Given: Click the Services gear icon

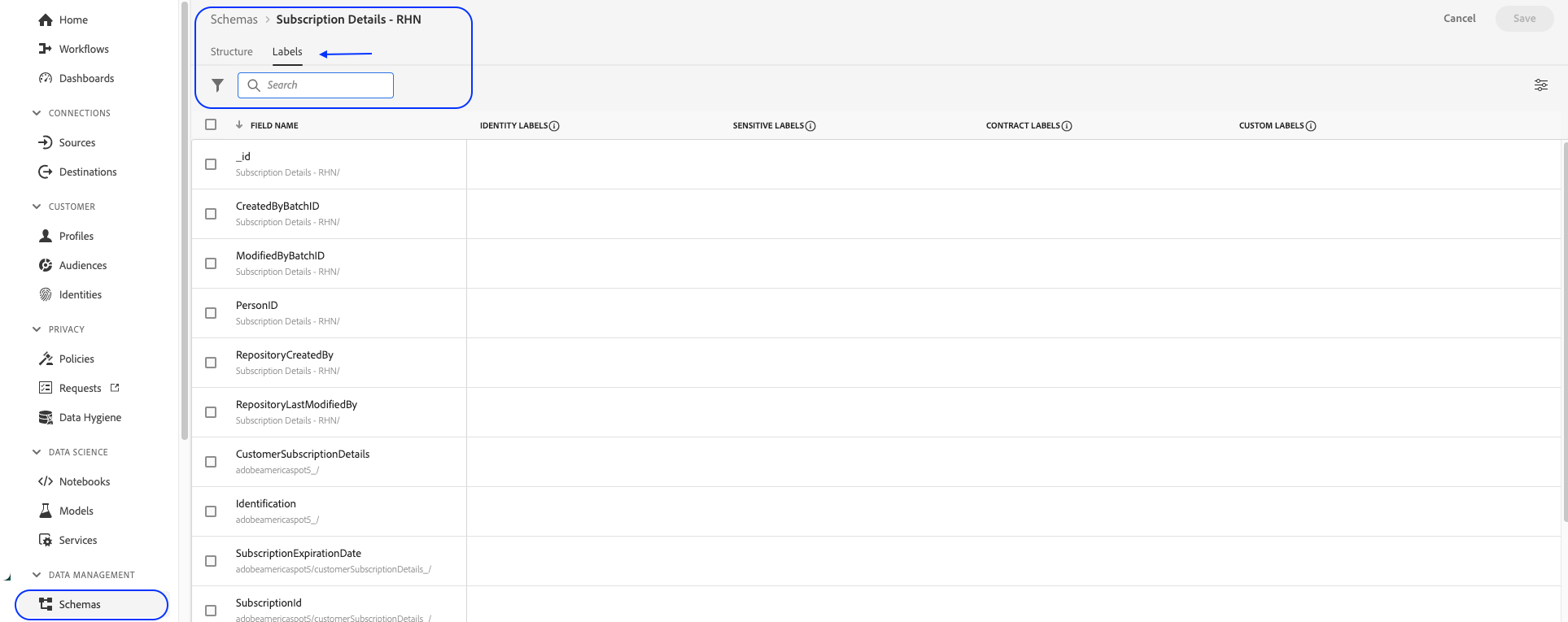Looking at the screenshot, I should [x=46, y=540].
